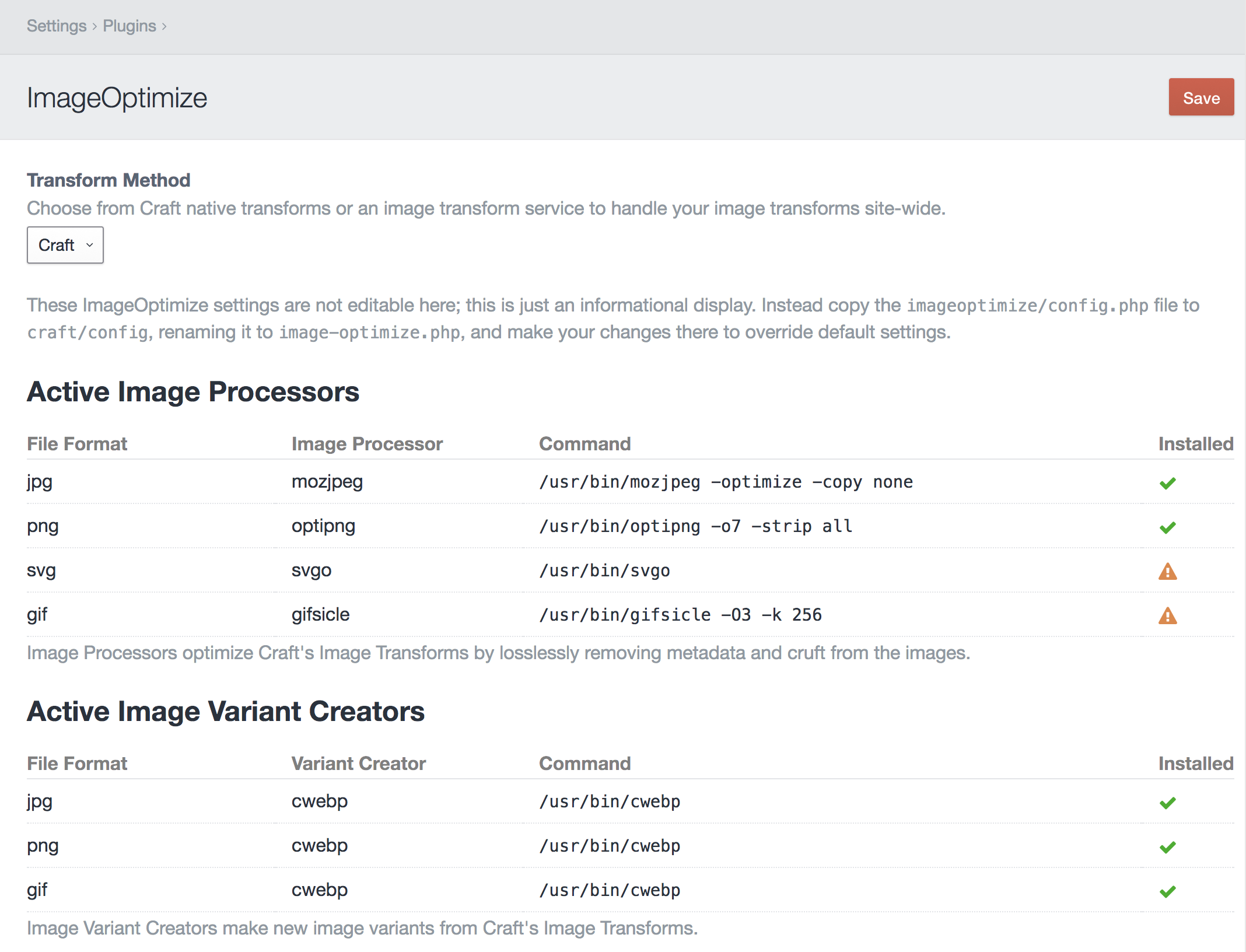Navigate to the Plugins breadcrumb

point(129,26)
